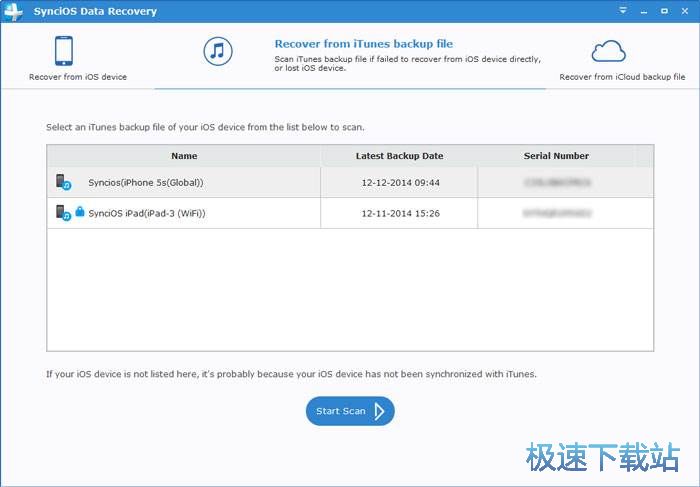Sort by the Name column header

184,156
